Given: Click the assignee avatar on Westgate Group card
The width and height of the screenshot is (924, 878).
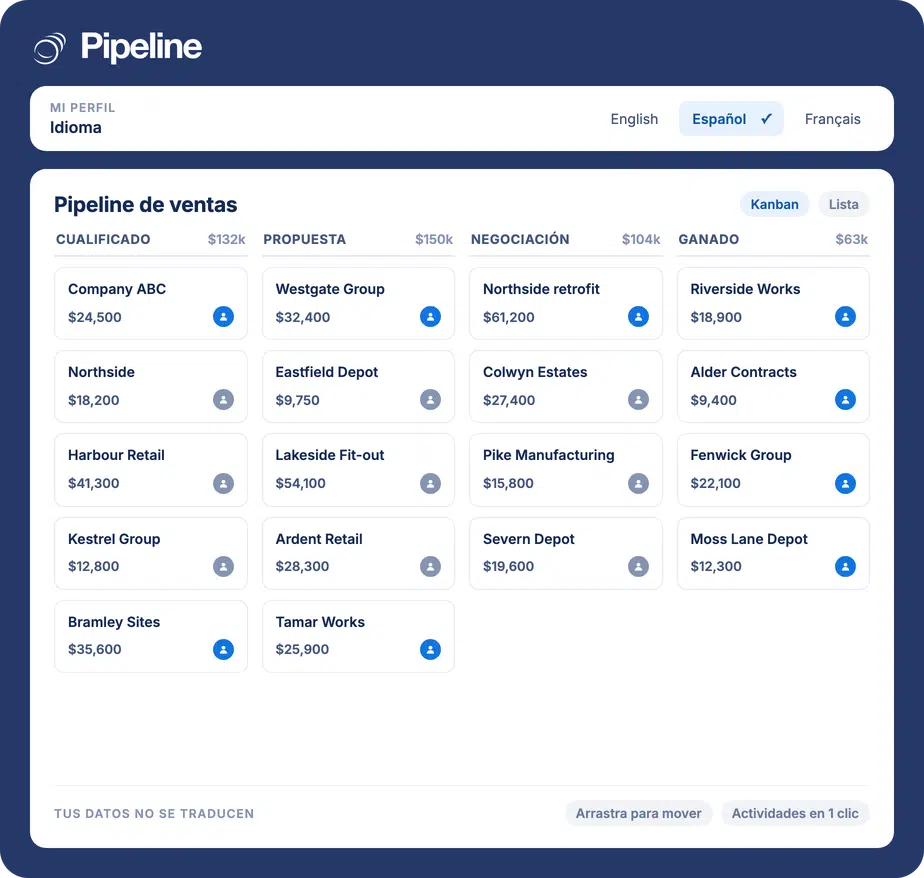Looking at the screenshot, I should (x=430, y=316).
